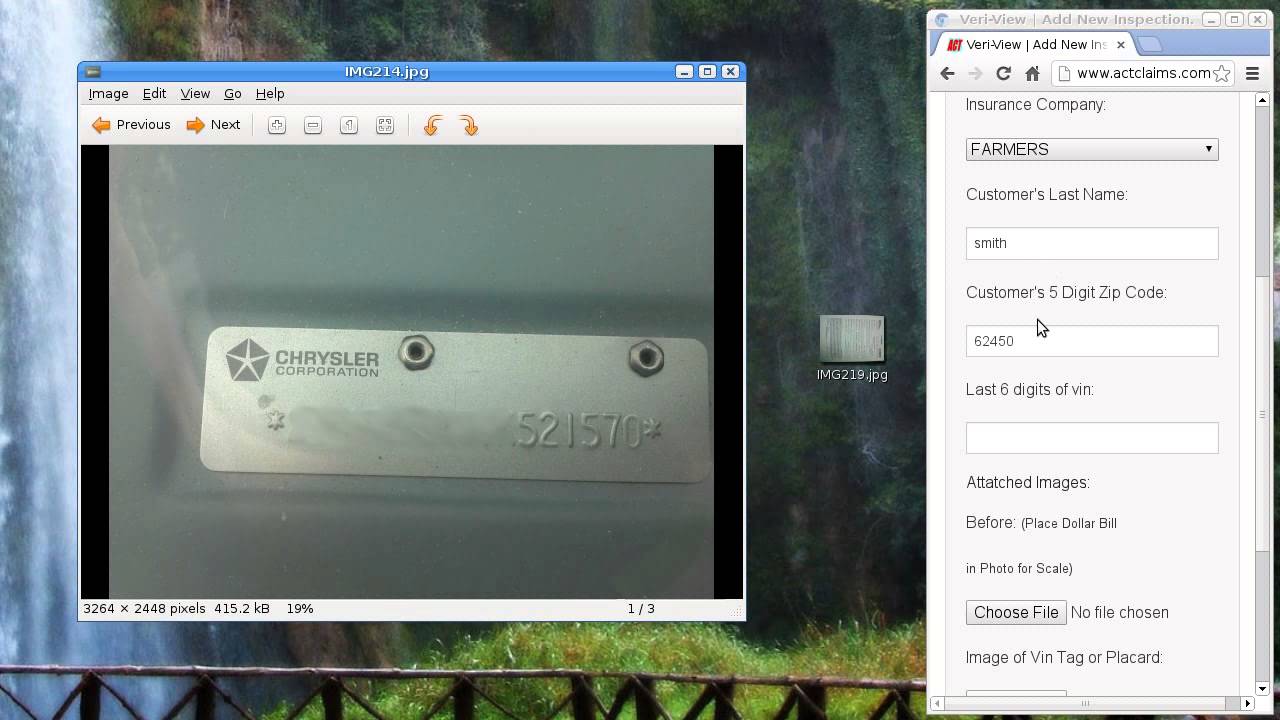Minimize the IMG214.jpg viewer window
The height and width of the screenshot is (720, 1280).
tap(684, 71)
